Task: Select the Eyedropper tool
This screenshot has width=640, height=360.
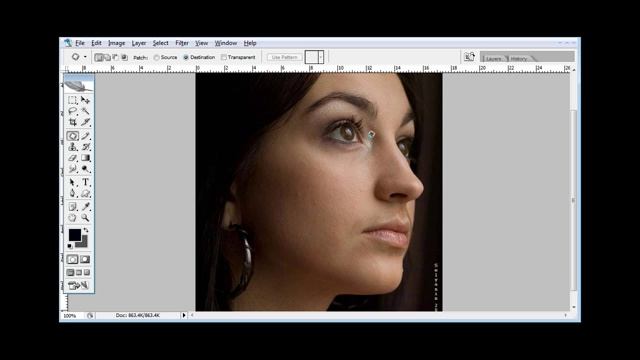Action: click(x=85, y=207)
